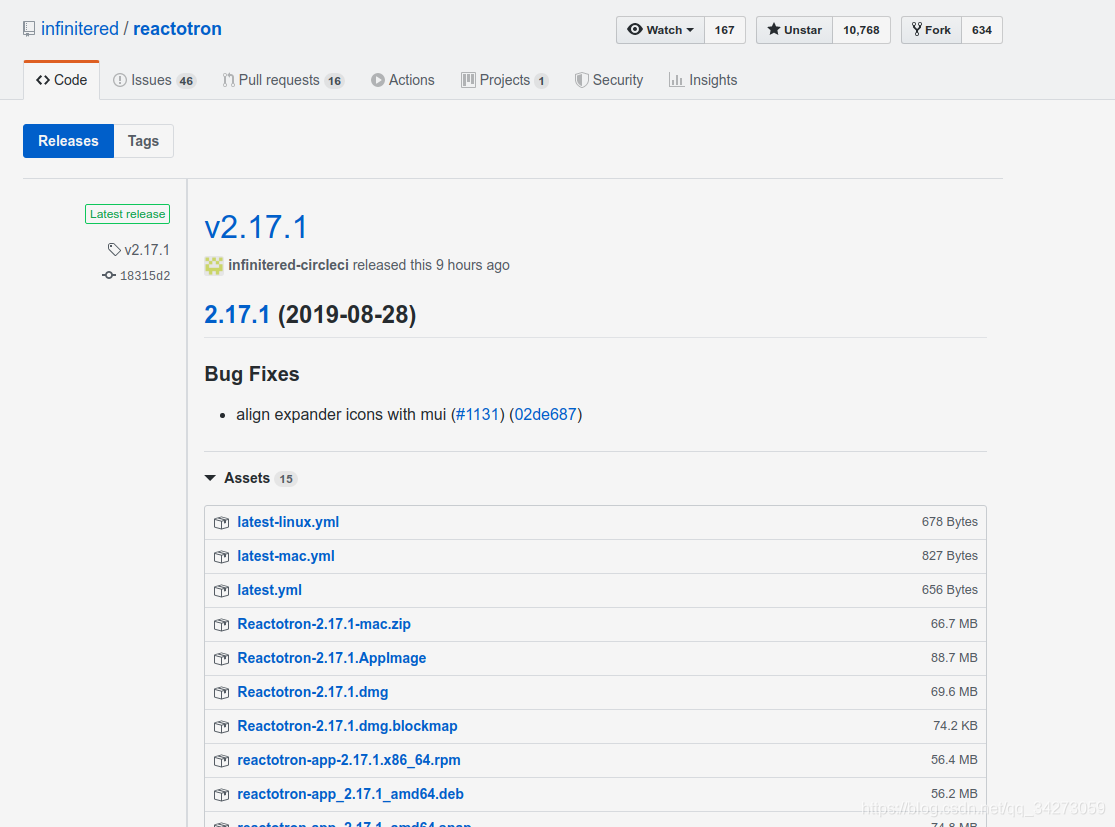View the 634 forks count
Image resolution: width=1115 pixels, height=827 pixels.
point(981,30)
